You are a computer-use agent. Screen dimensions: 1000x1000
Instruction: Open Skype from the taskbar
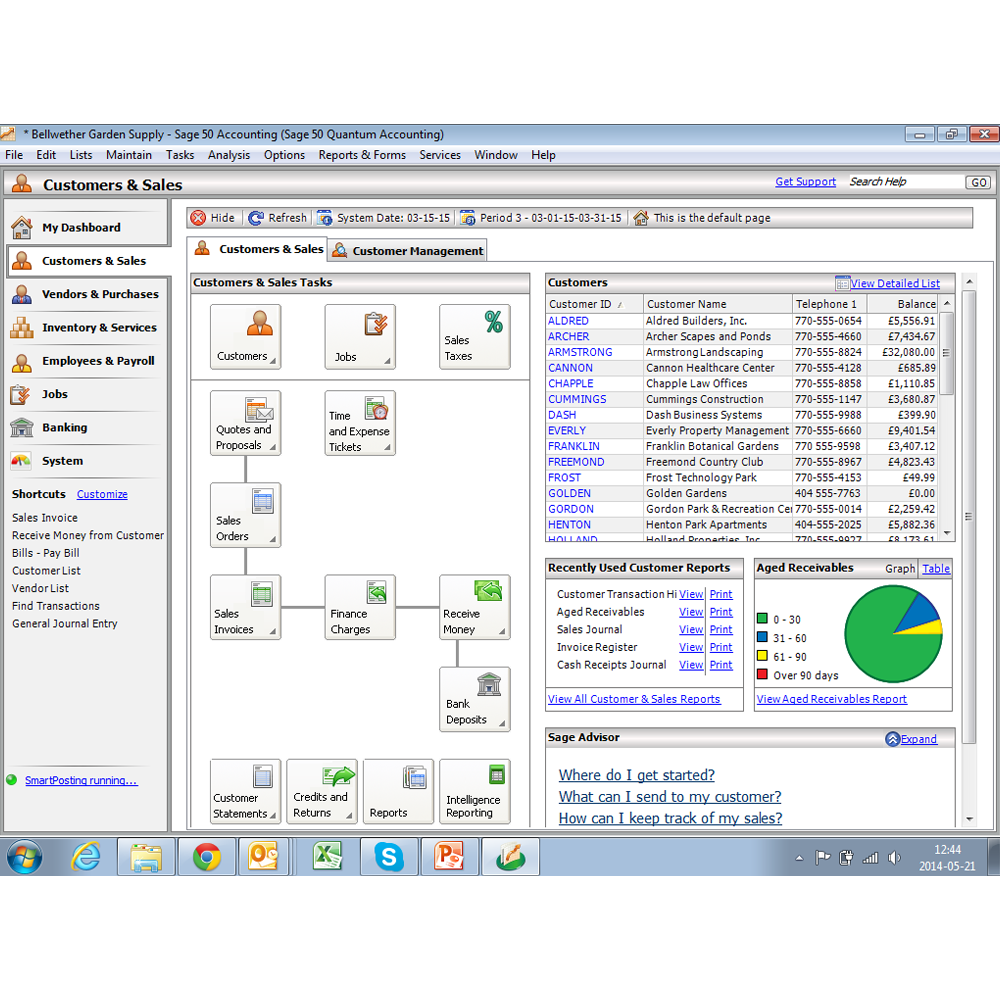[x=388, y=857]
